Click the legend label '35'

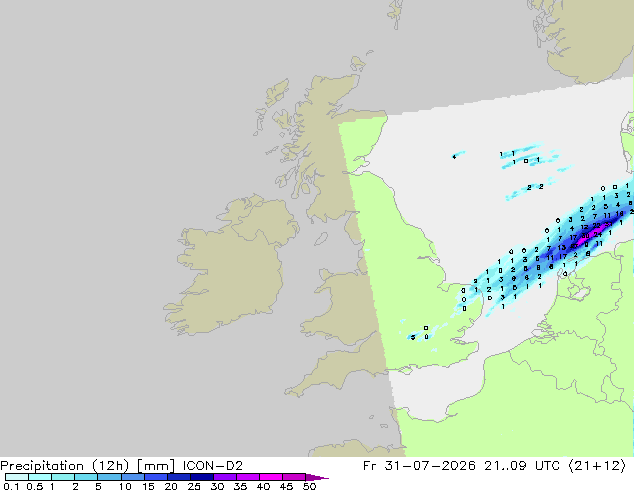(240, 486)
